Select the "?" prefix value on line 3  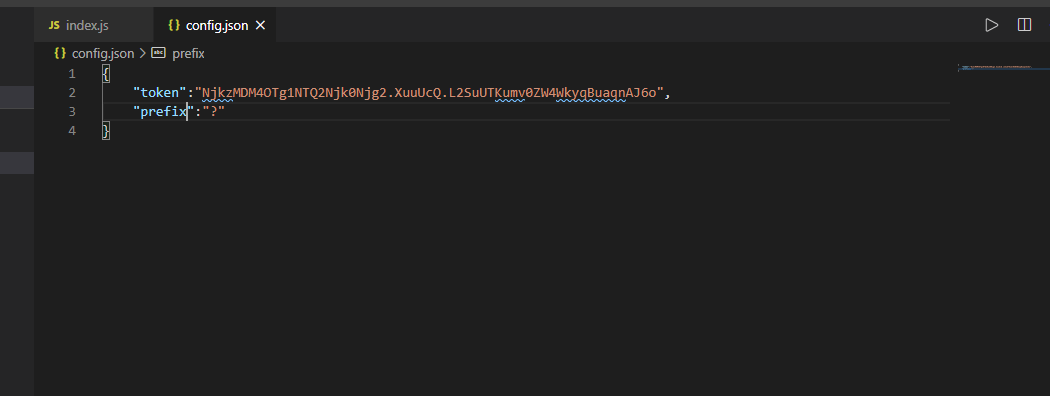tap(214, 112)
